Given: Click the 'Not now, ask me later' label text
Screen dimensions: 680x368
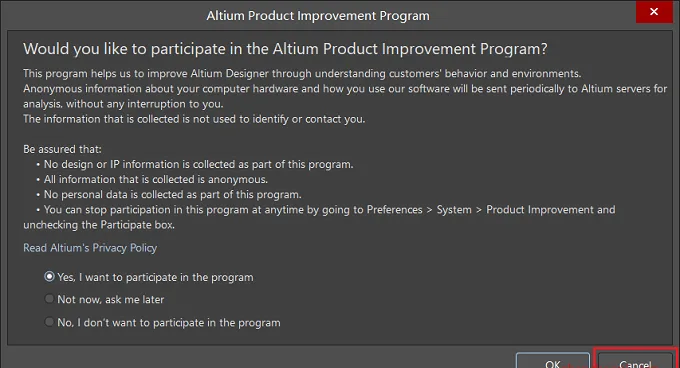Looking at the screenshot, I should coord(111,300).
